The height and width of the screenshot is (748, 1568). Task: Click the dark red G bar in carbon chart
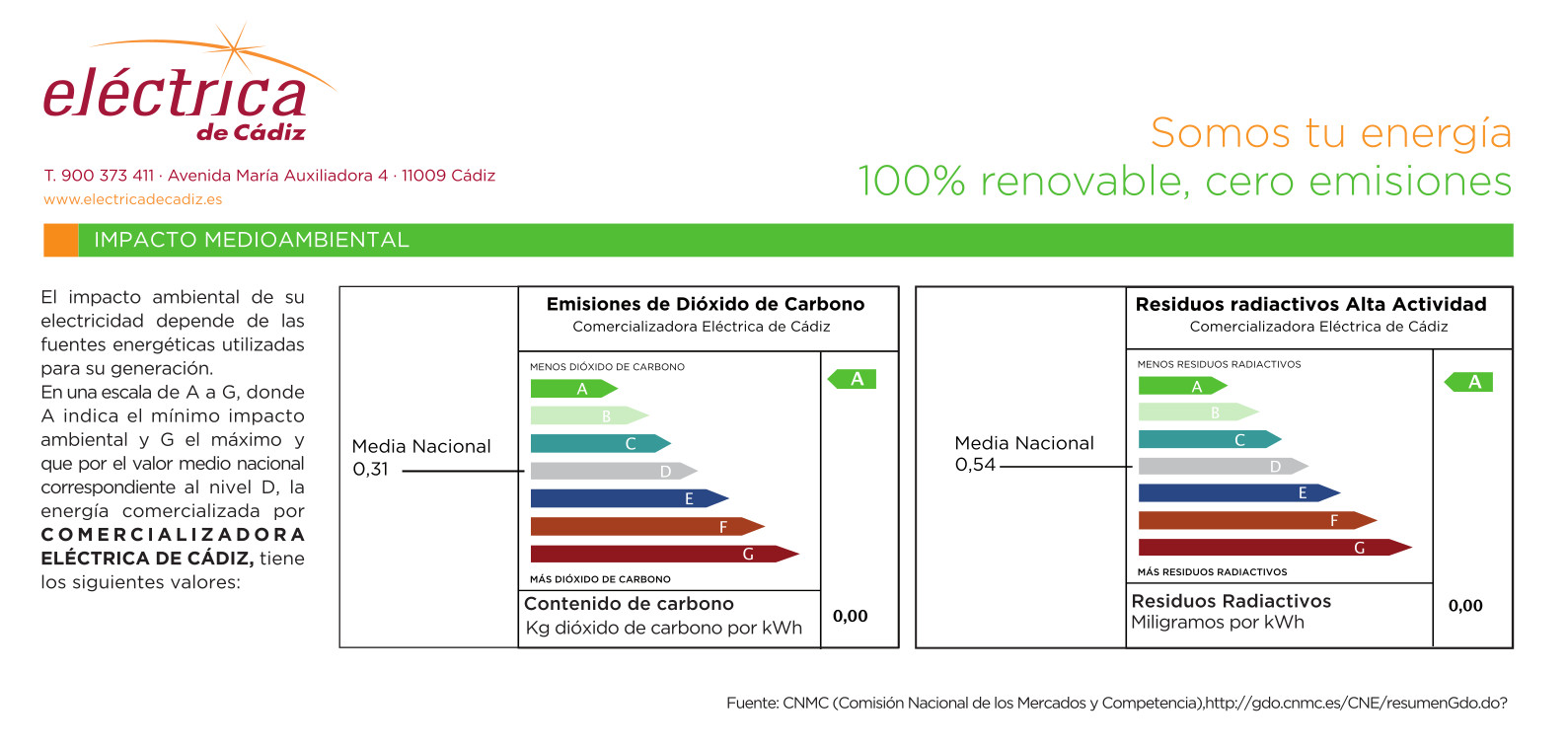tap(665, 554)
